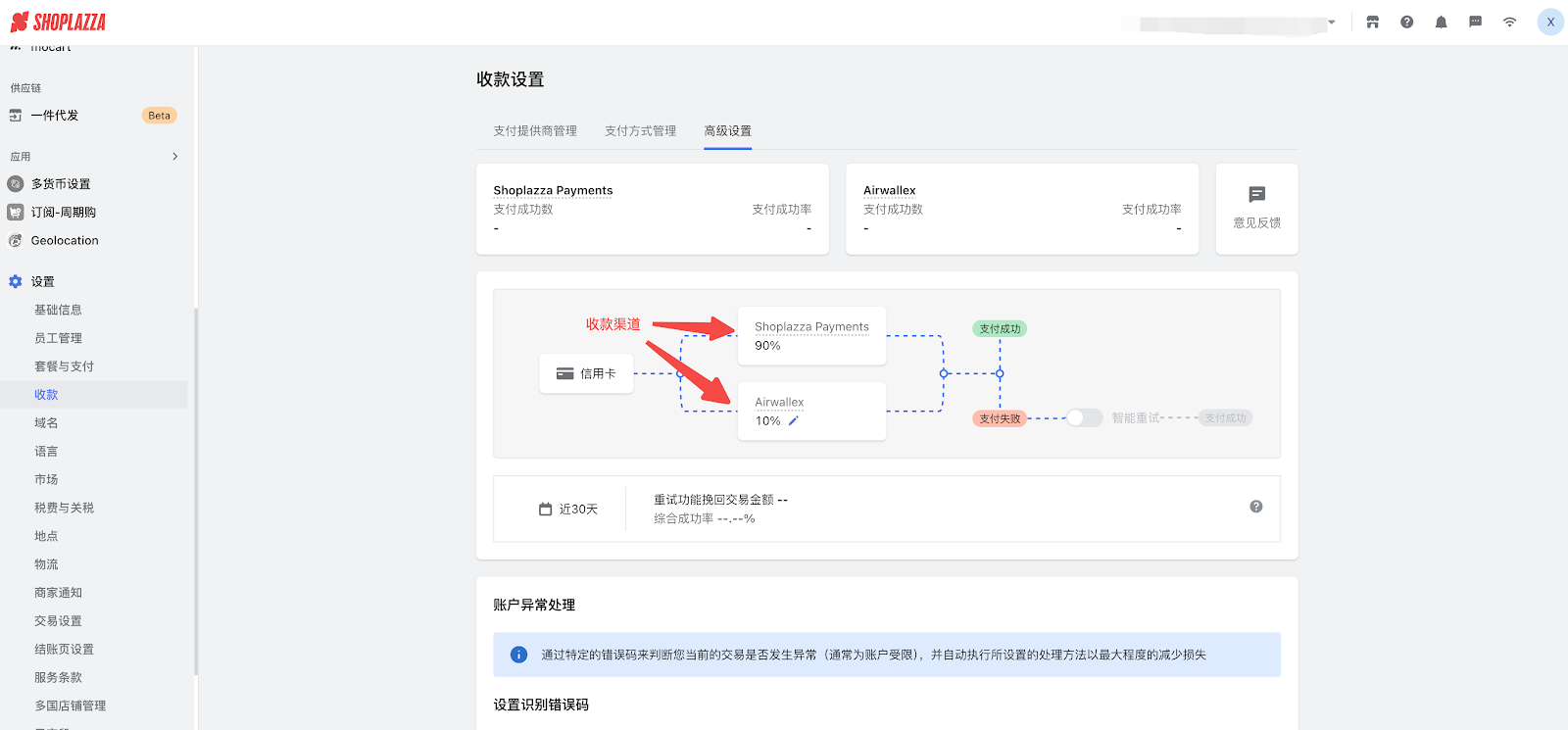Viewport: 1568px width, 730px height.
Task: Click the wifi network status icon
Action: point(1509,22)
